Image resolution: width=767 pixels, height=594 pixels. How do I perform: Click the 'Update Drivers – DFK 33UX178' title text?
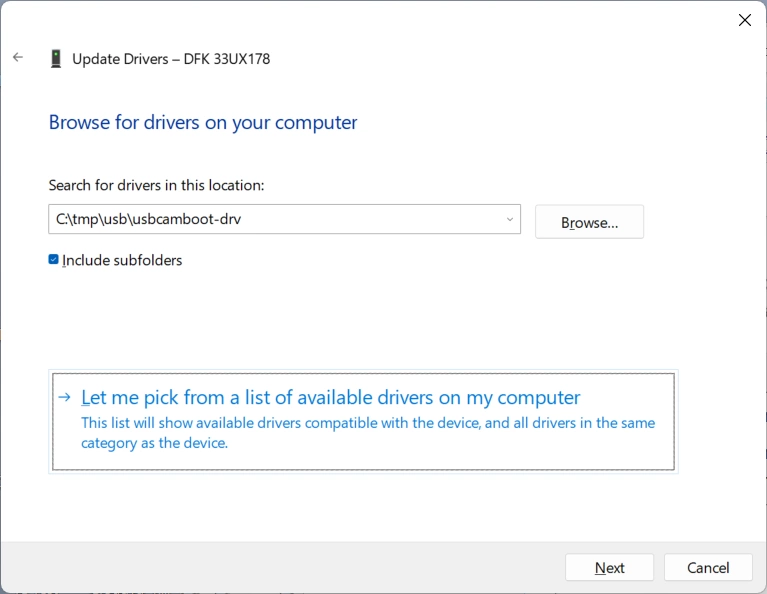pos(171,59)
